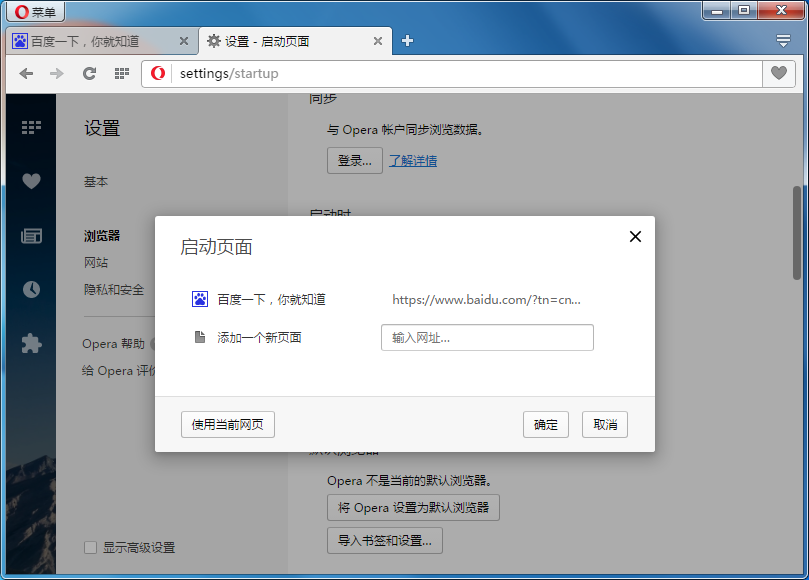The width and height of the screenshot is (809, 580).
Task: Open the speed dial grid icon in toolbar
Action: (x=121, y=73)
